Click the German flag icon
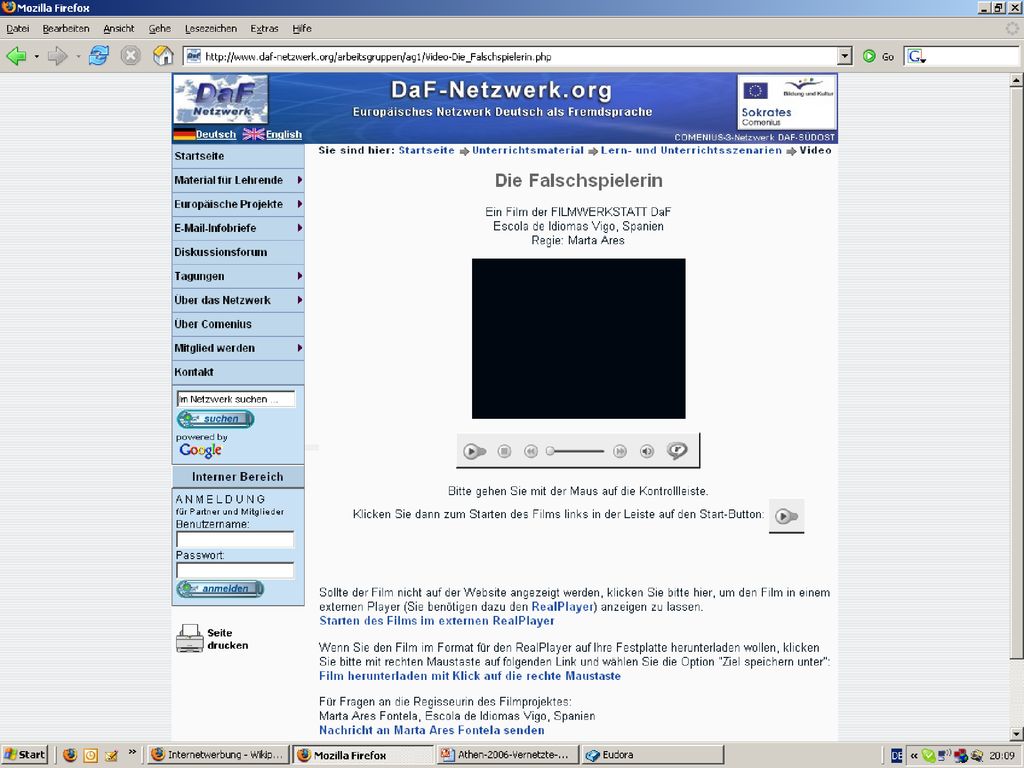1024x768 pixels. (184, 135)
